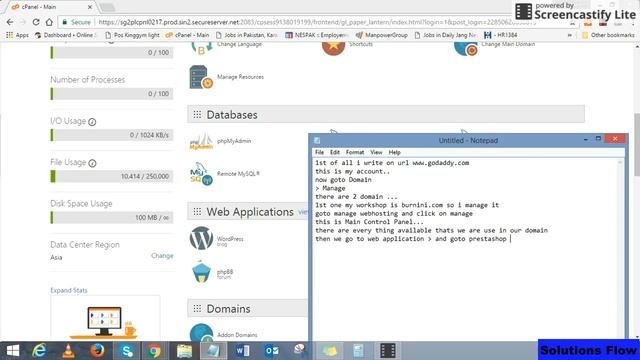Open the browser home page
Image resolution: width=640 pixels, height=360 pixels.
pos(49,22)
